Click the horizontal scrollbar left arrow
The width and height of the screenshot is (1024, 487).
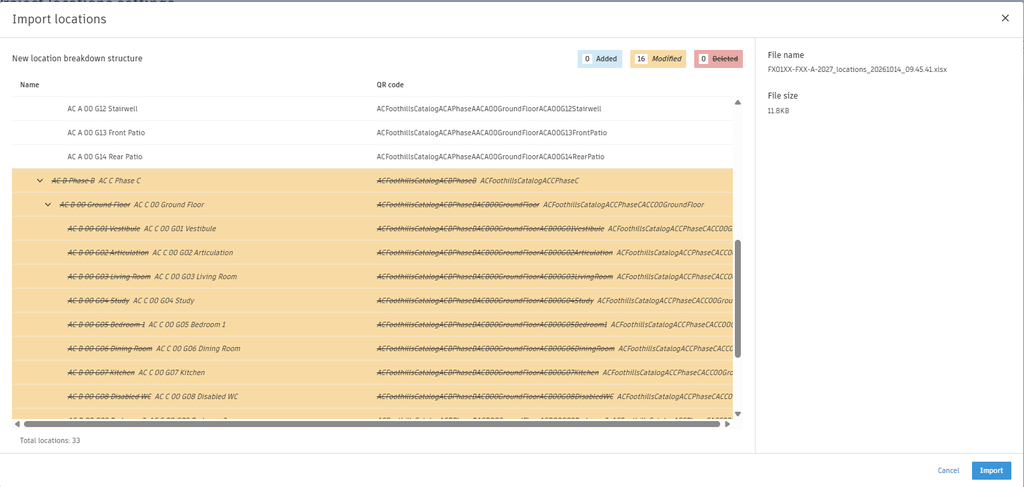[18, 424]
